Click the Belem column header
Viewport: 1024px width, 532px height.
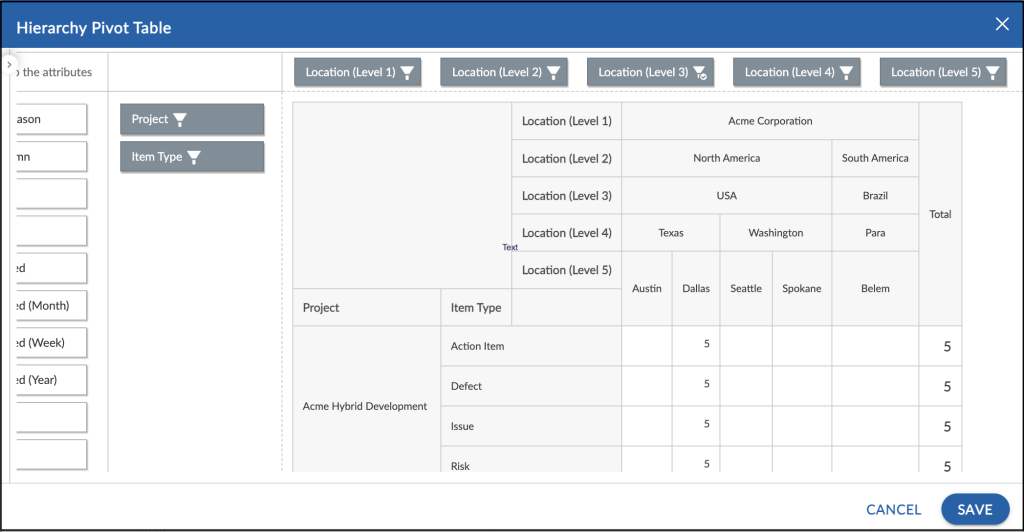coord(875,289)
